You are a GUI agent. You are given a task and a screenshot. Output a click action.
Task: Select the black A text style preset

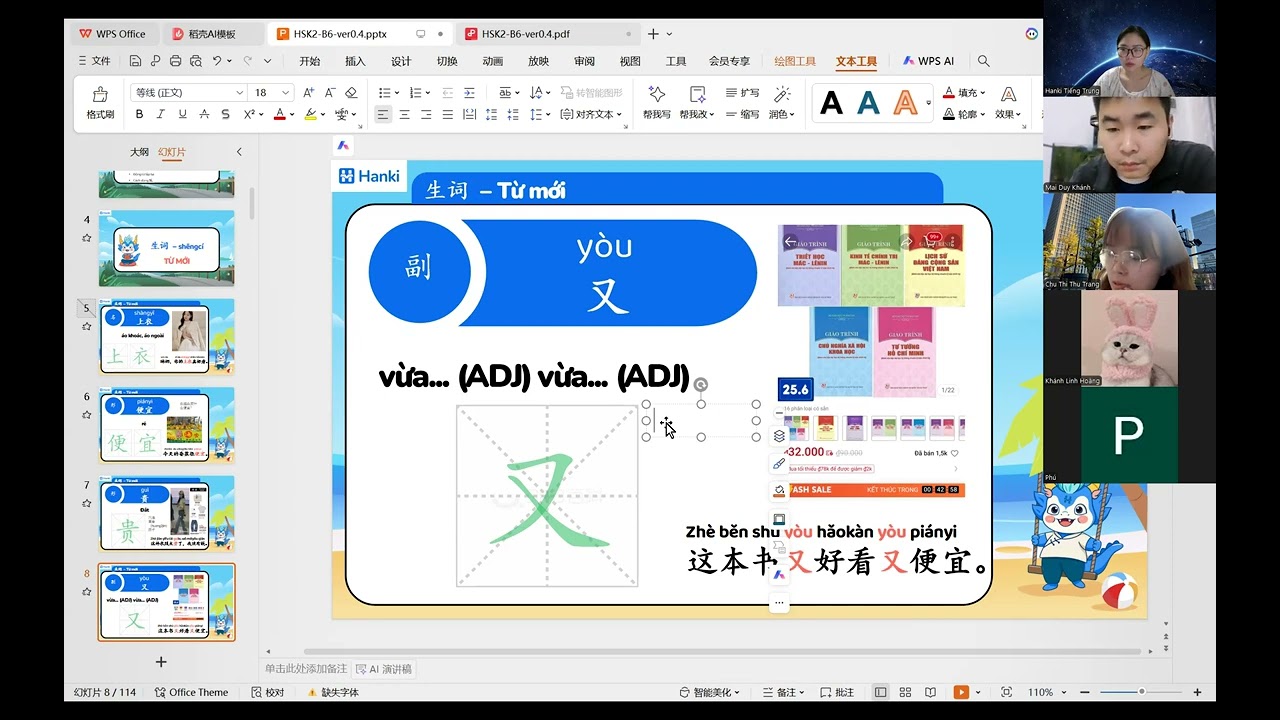point(832,103)
